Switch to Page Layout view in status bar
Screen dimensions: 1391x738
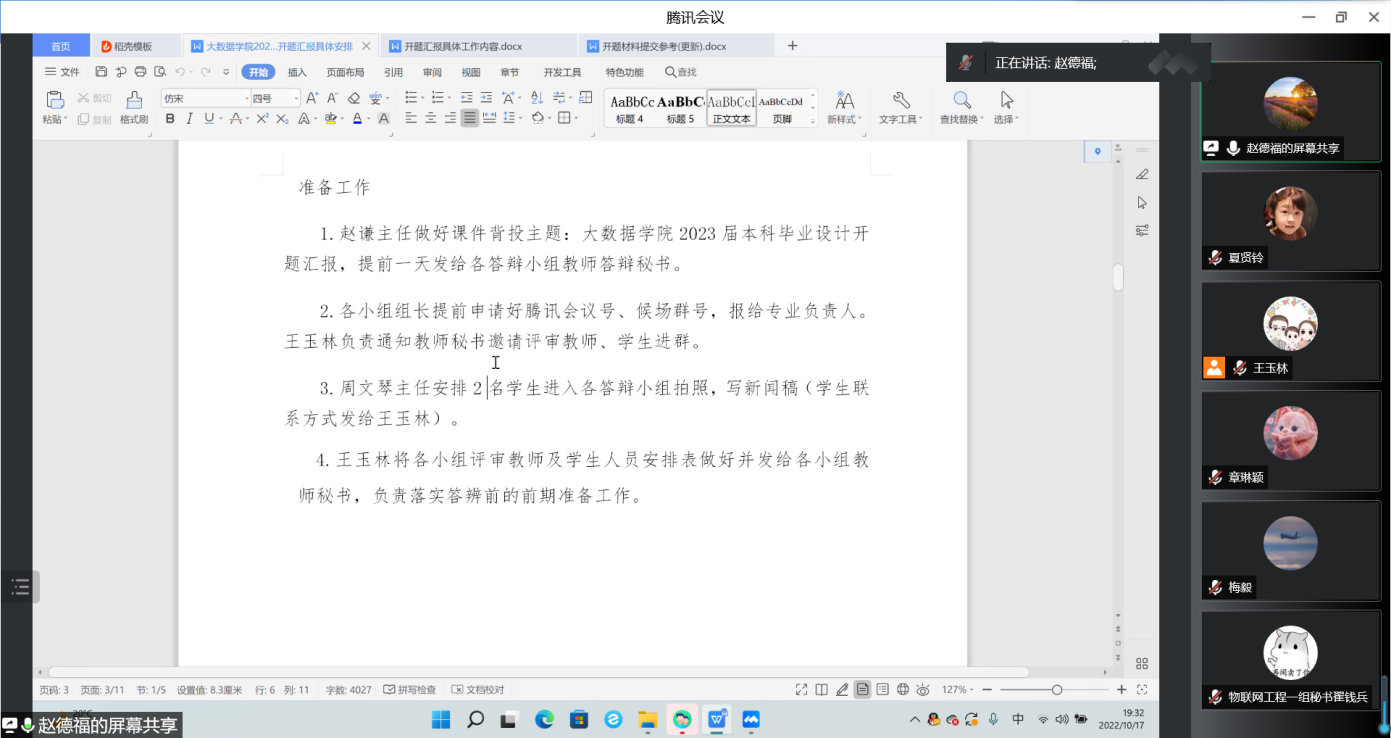coord(862,690)
